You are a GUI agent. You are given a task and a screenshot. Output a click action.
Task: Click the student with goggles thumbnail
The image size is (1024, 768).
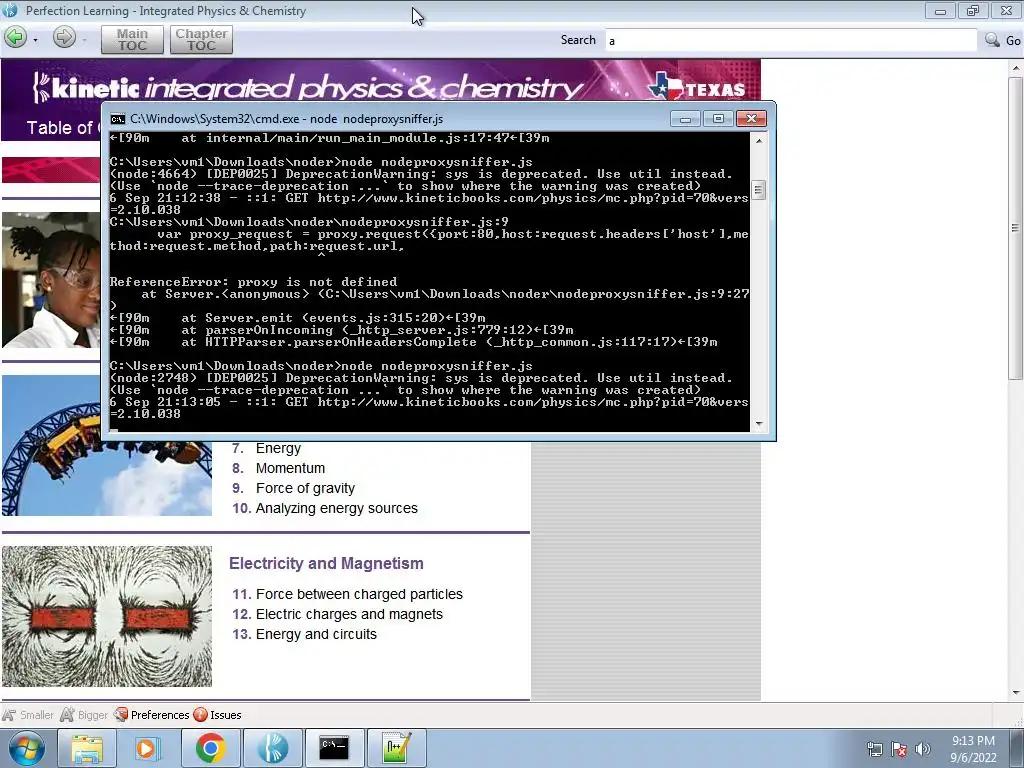(51, 280)
